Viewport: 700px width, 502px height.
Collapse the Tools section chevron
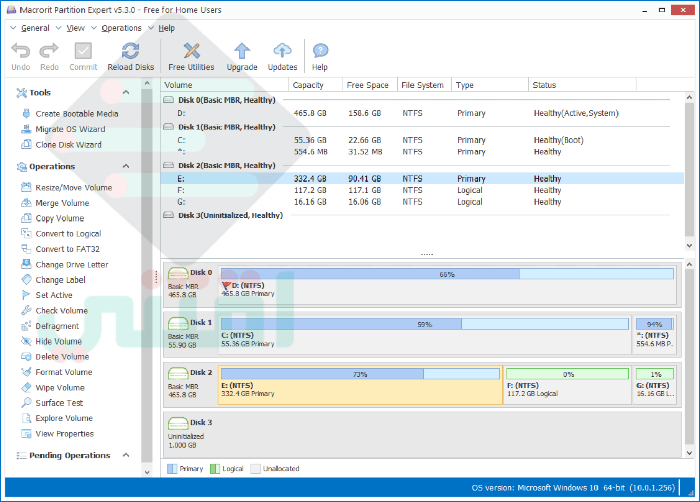pos(126,92)
